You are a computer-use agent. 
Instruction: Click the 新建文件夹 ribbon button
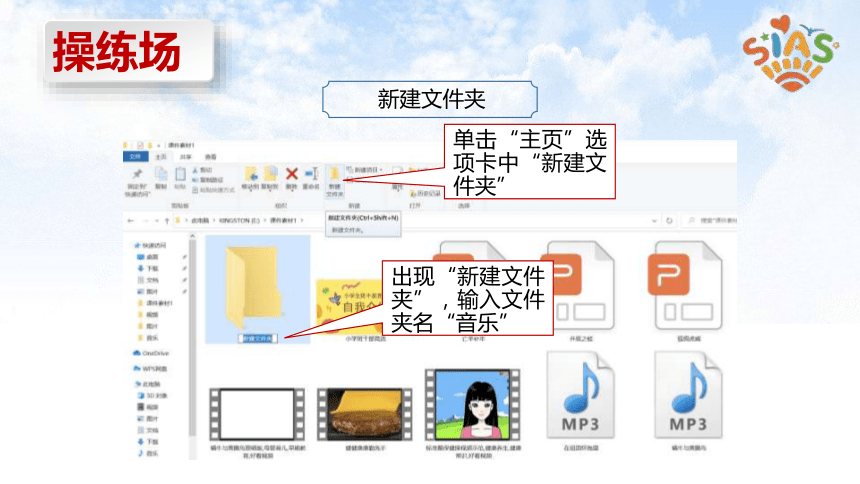click(x=334, y=182)
